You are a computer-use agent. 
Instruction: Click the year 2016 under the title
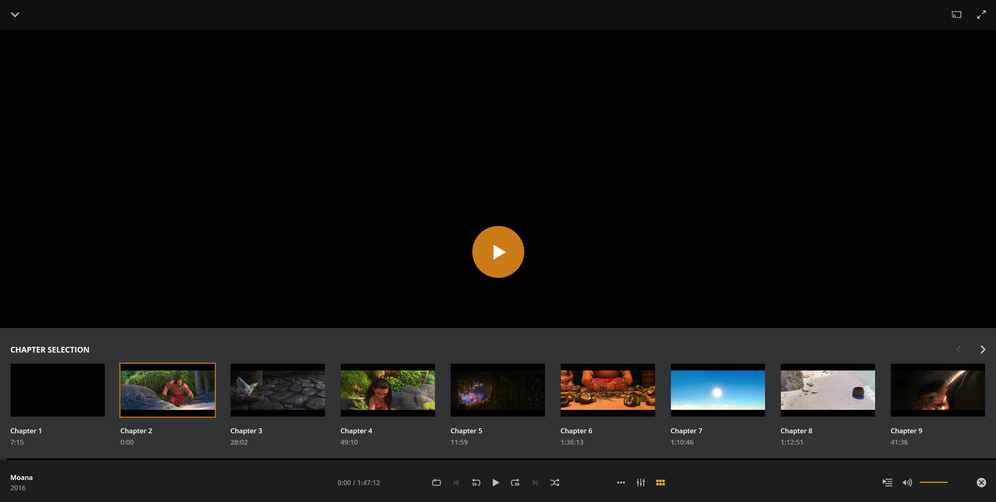[x=18, y=488]
